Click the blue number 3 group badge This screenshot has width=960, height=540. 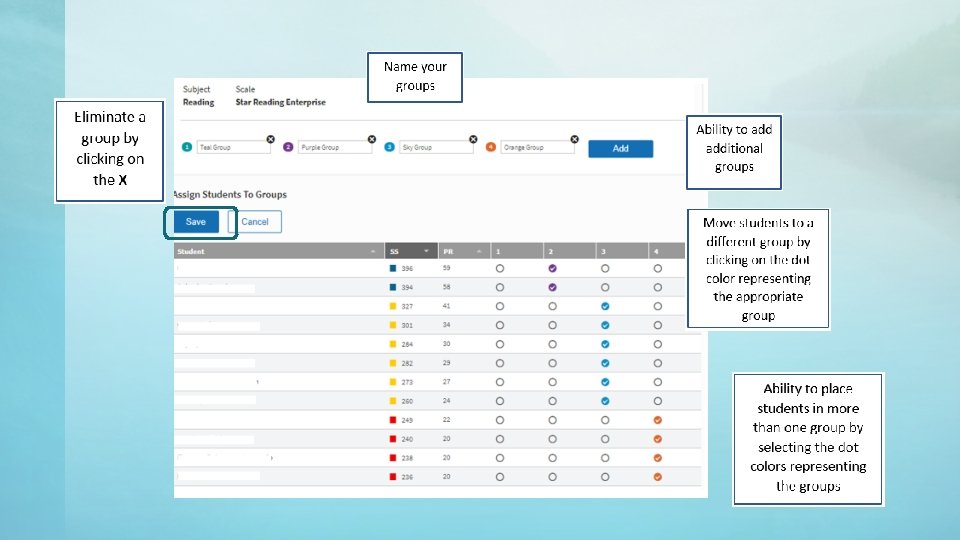click(x=389, y=147)
